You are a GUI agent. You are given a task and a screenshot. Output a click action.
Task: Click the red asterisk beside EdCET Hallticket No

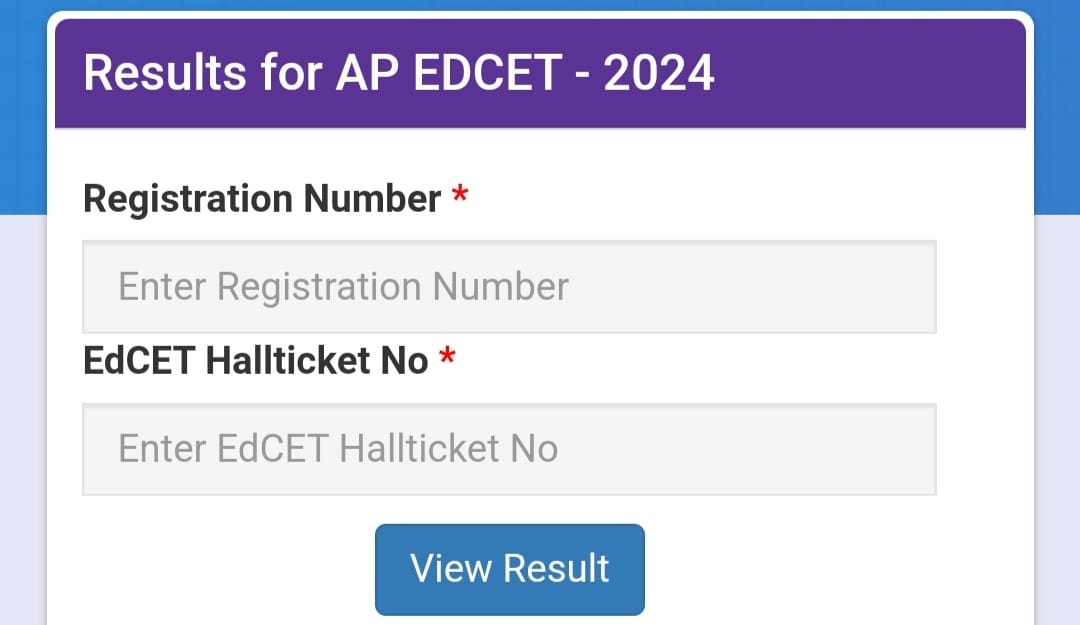(447, 356)
